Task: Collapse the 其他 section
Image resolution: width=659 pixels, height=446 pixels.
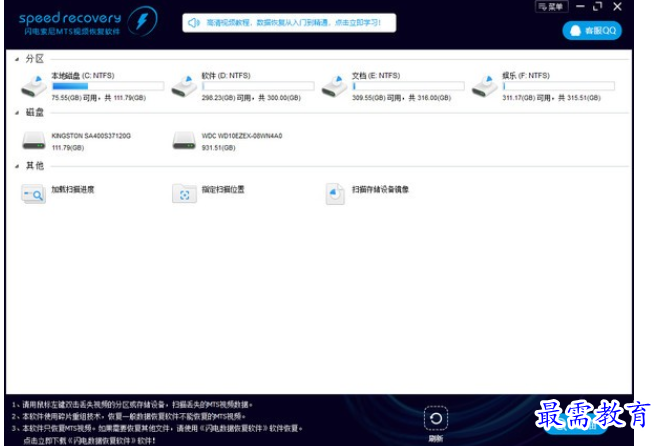Action: coord(17,166)
